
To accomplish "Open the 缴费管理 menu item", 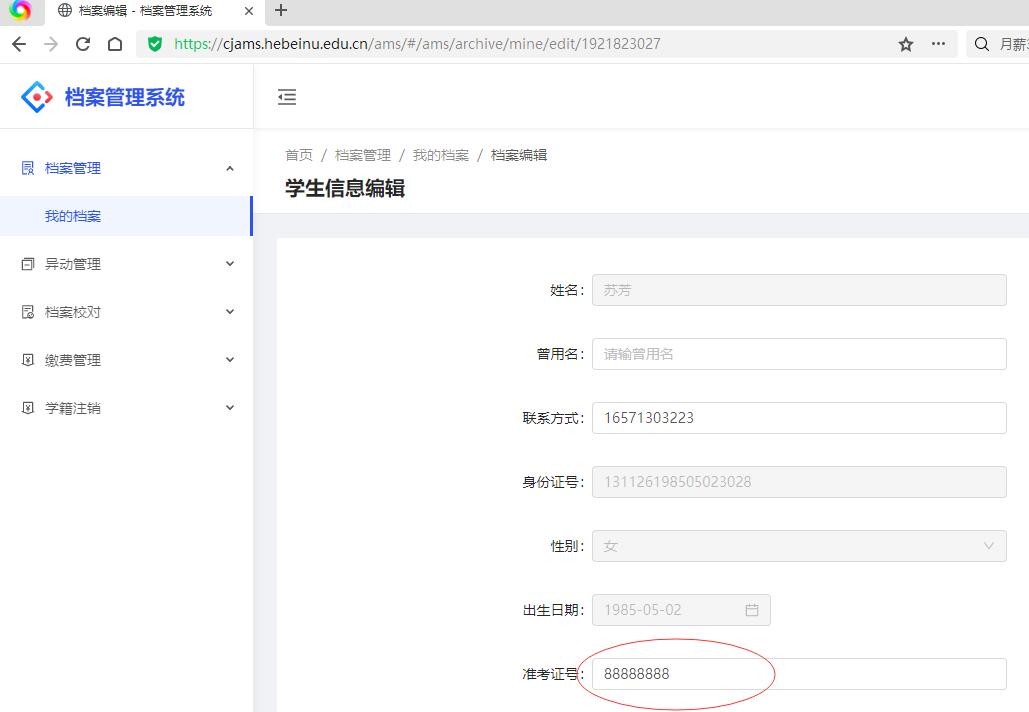I will 126,360.
